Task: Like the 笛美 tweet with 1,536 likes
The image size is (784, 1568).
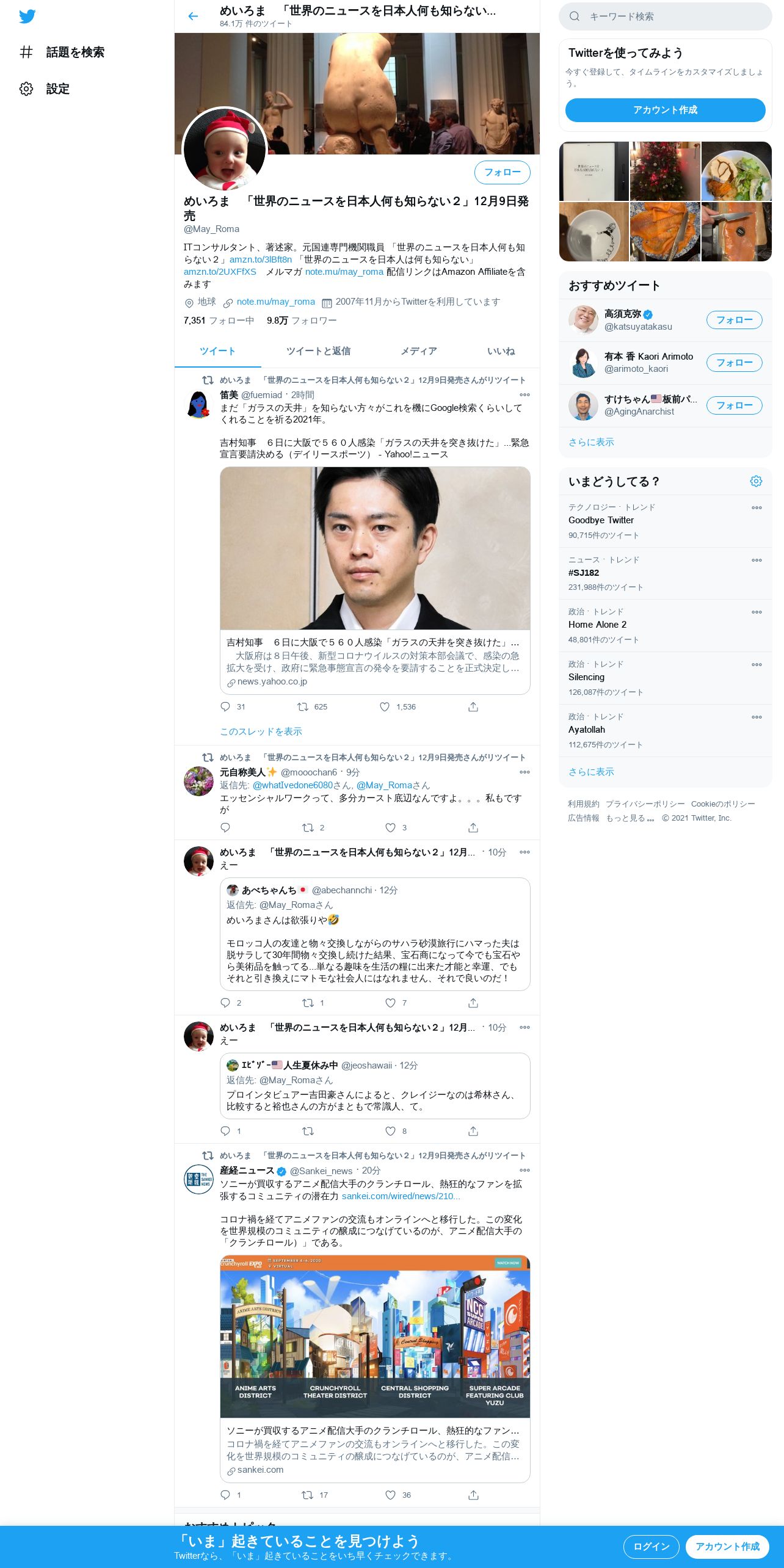Action: [x=385, y=706]
